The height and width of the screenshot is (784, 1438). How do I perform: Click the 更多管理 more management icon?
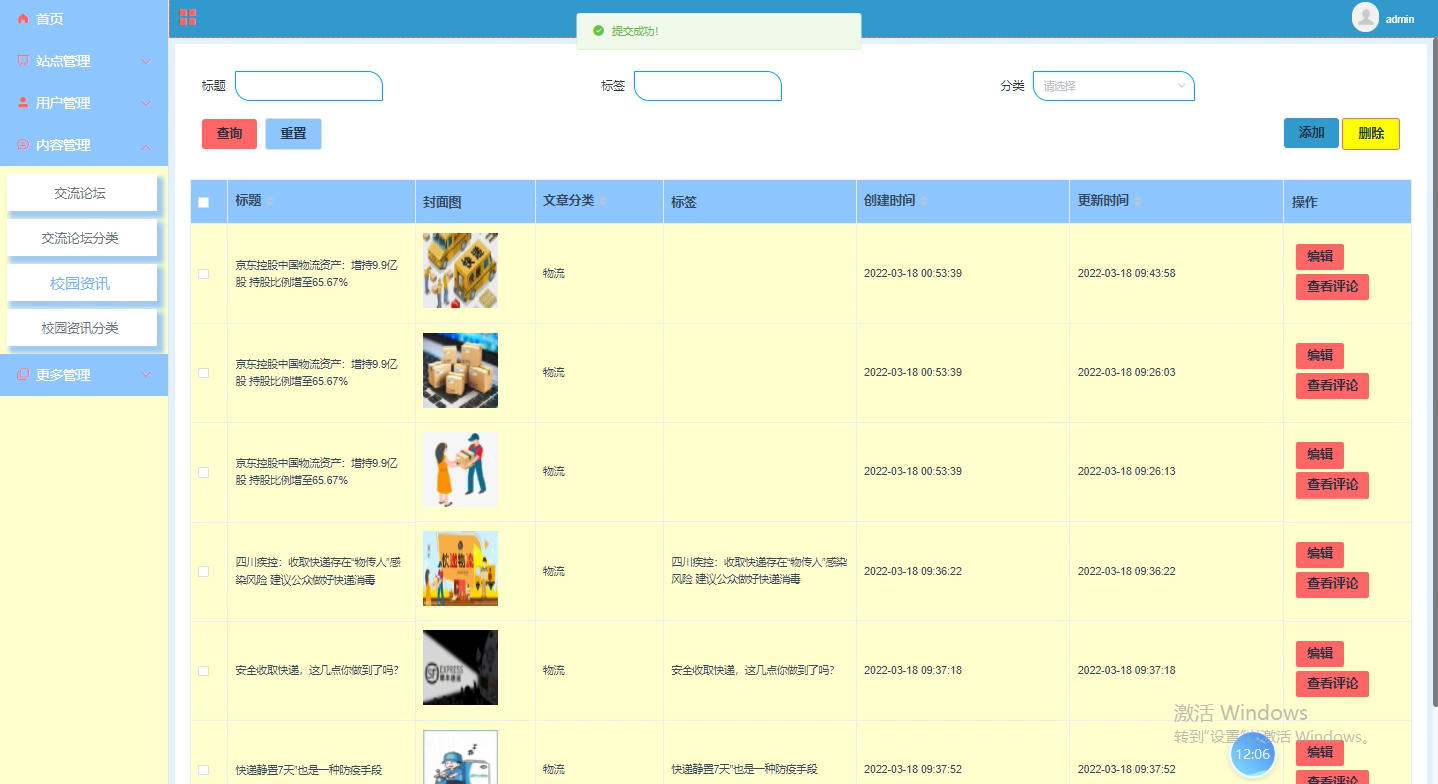pyautogui.click(x=22, y=375)
